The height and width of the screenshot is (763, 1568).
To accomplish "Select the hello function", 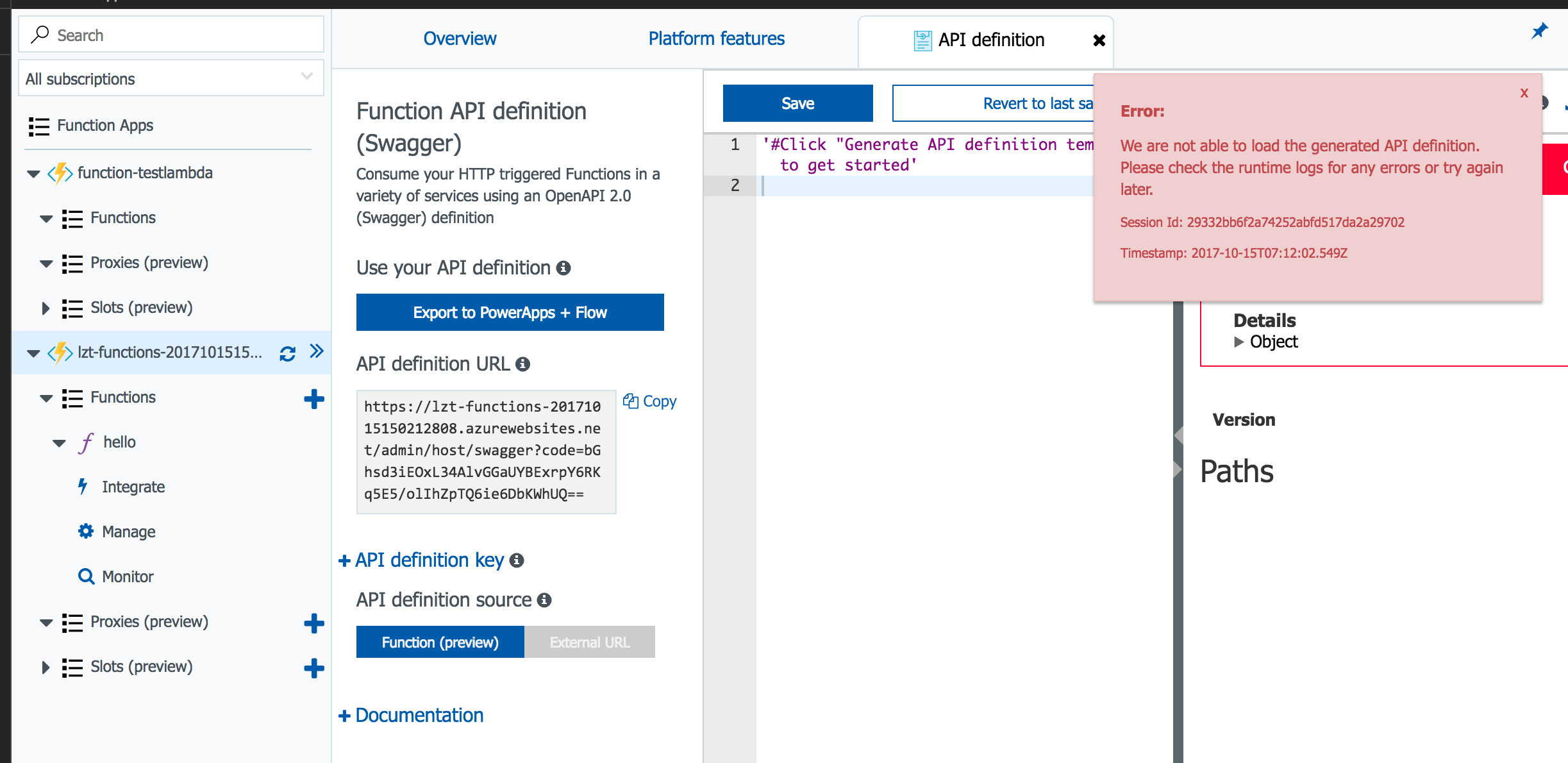I will tap(119, 441).
